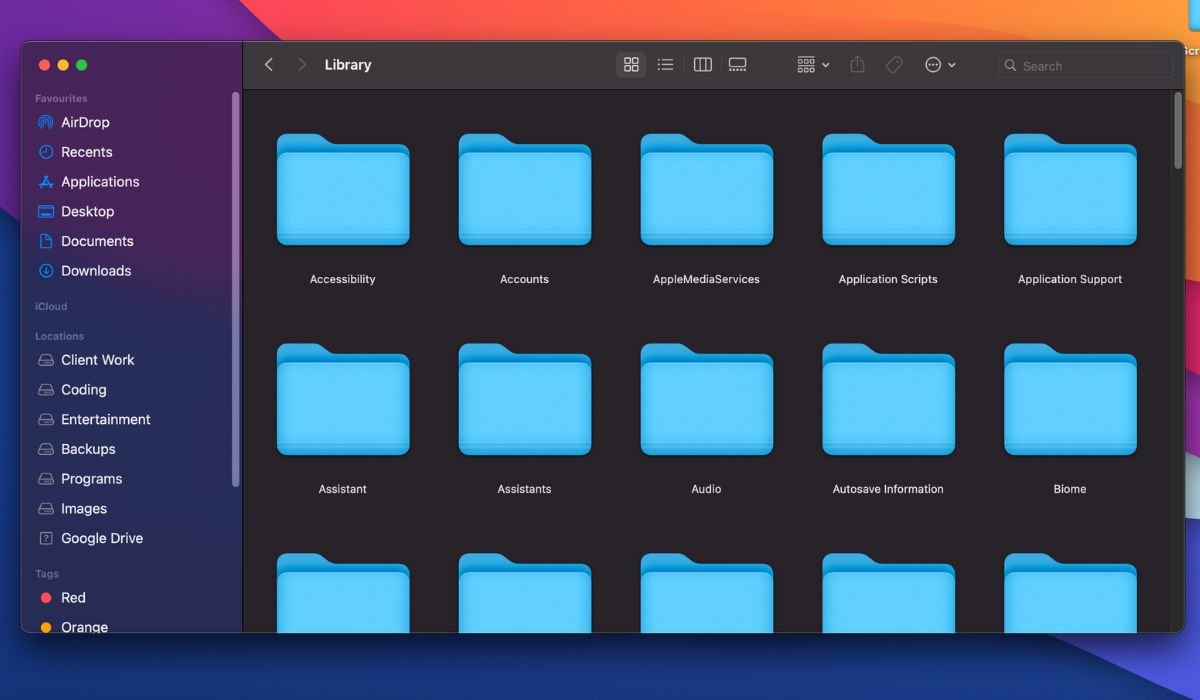Open the Backups drive
Viewport: 1200px width, 700px height.
click(x=88, y=449)
